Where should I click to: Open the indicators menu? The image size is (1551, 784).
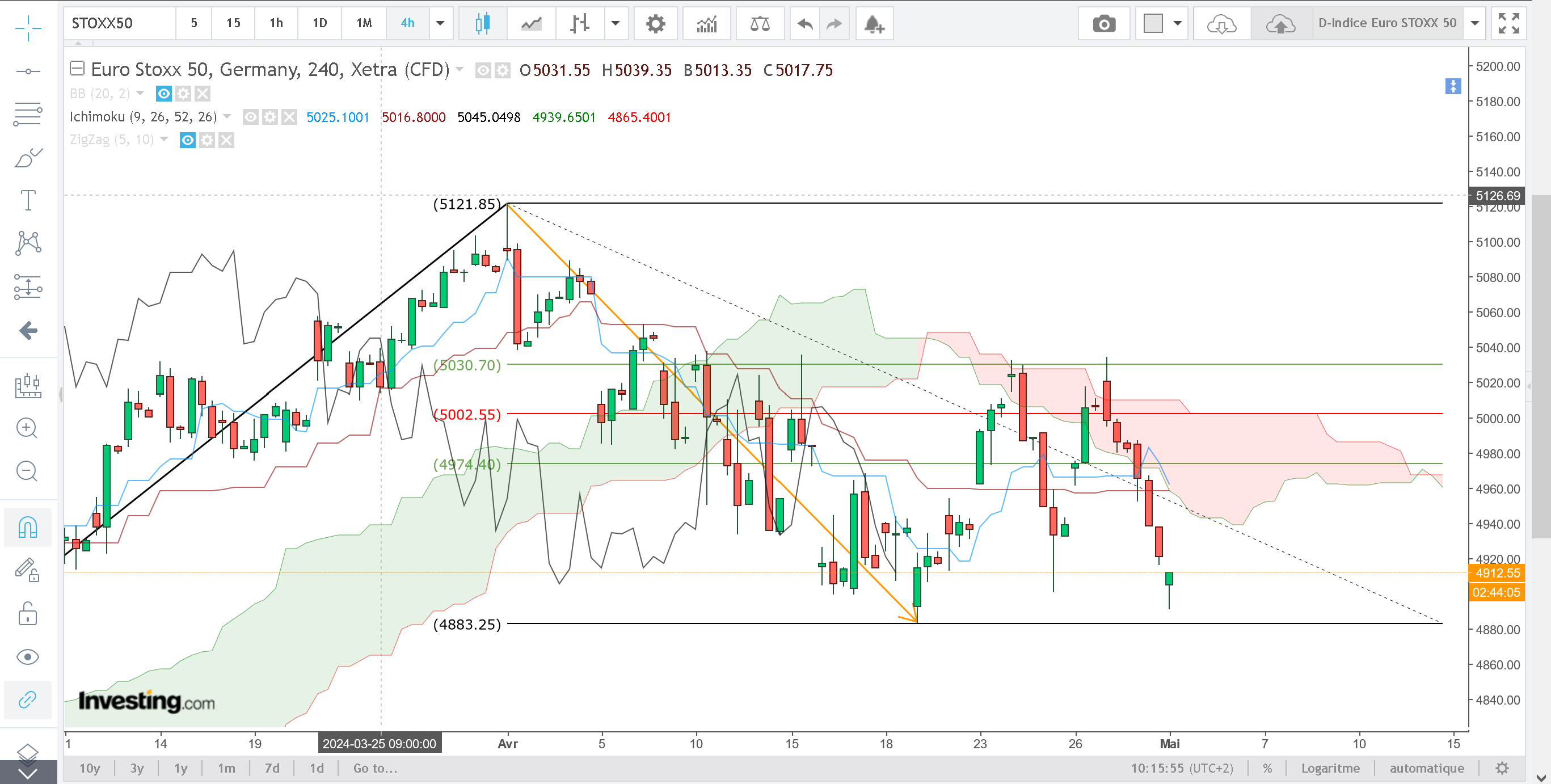pyautogui.click(x=707, y=23)
